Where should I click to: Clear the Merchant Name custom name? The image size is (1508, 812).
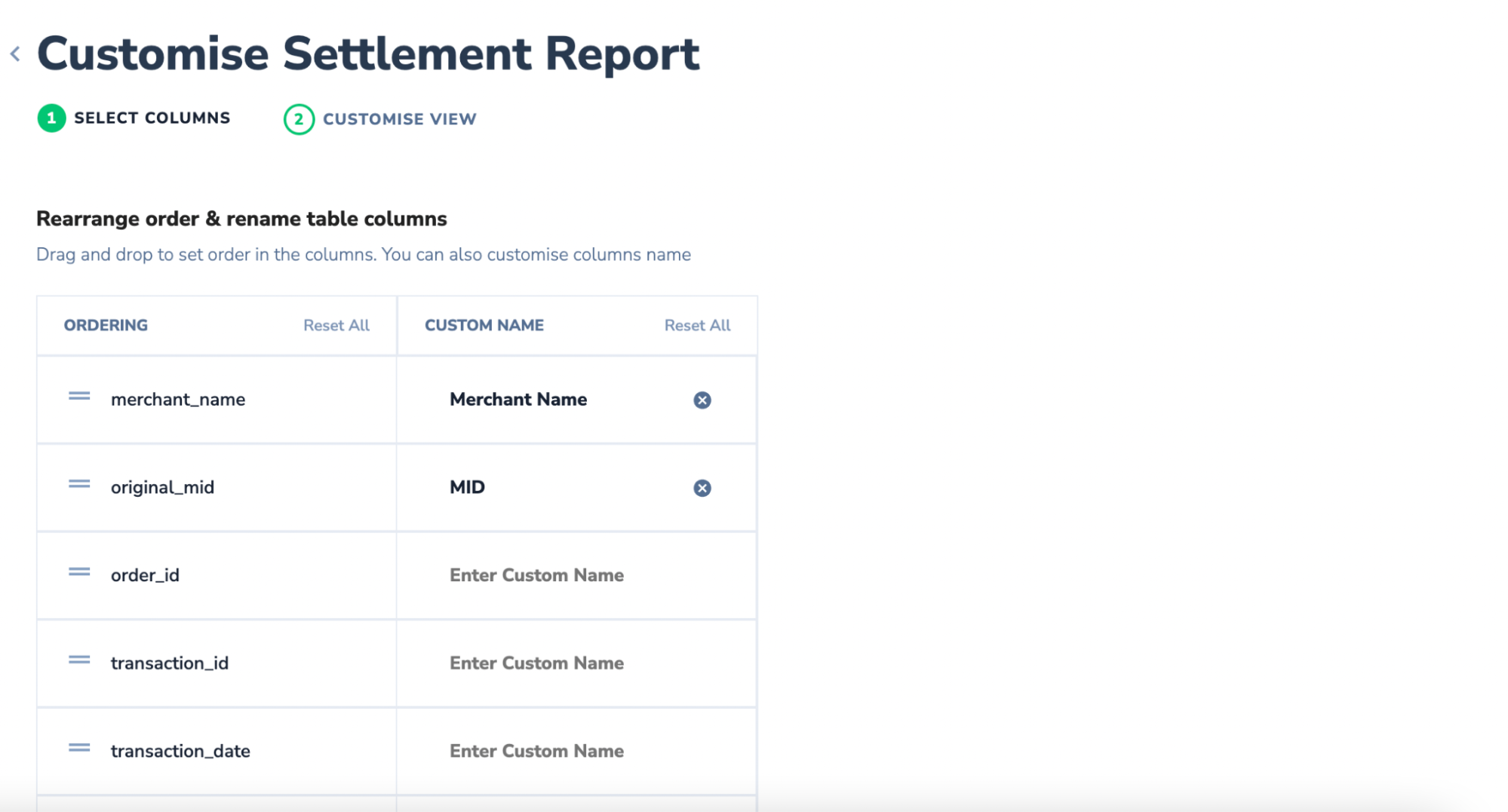[702, 400]
